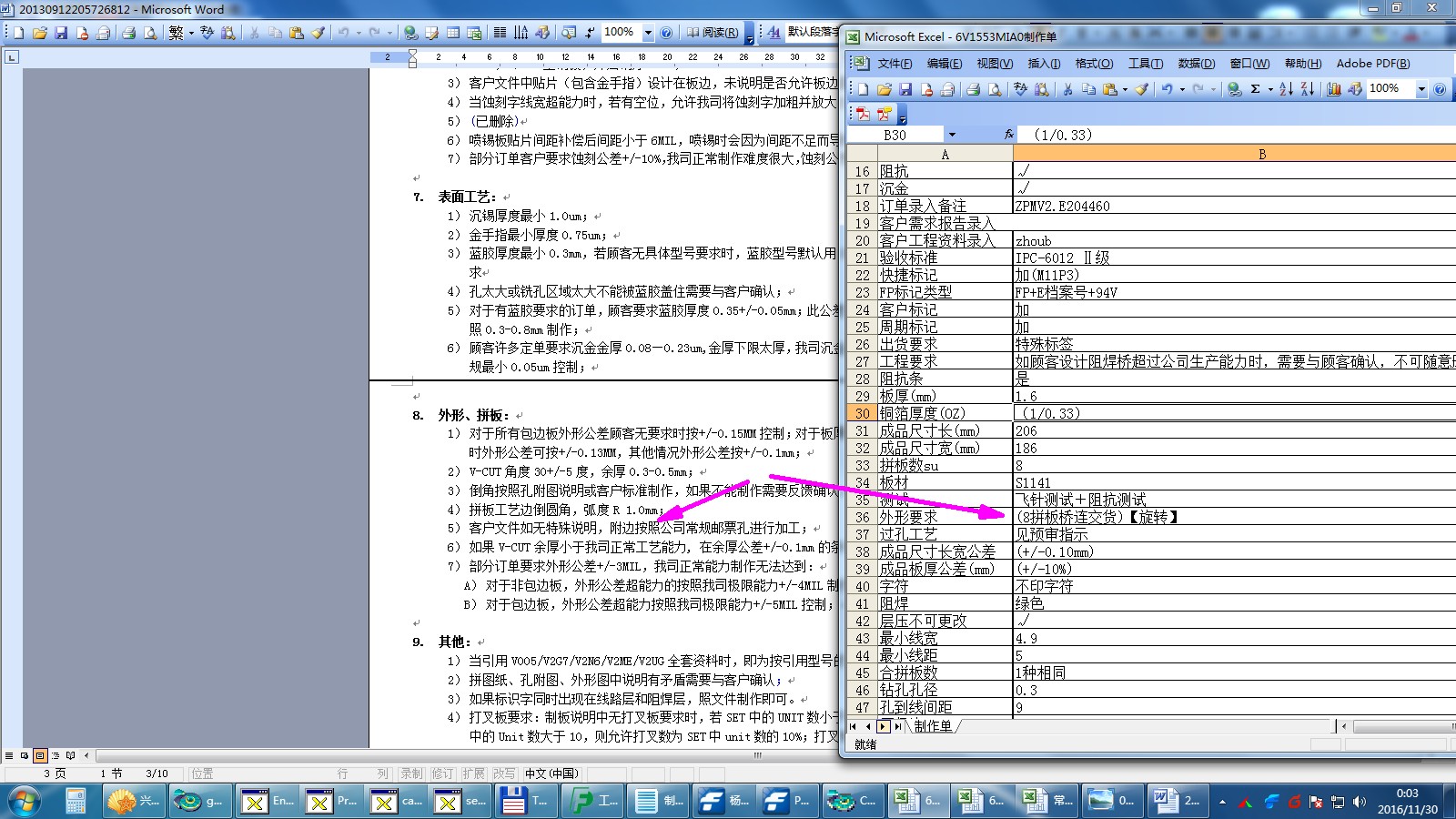Open Excel AutoSum functions dropdown arrow
The image size is (1456, 819).
1270,89
